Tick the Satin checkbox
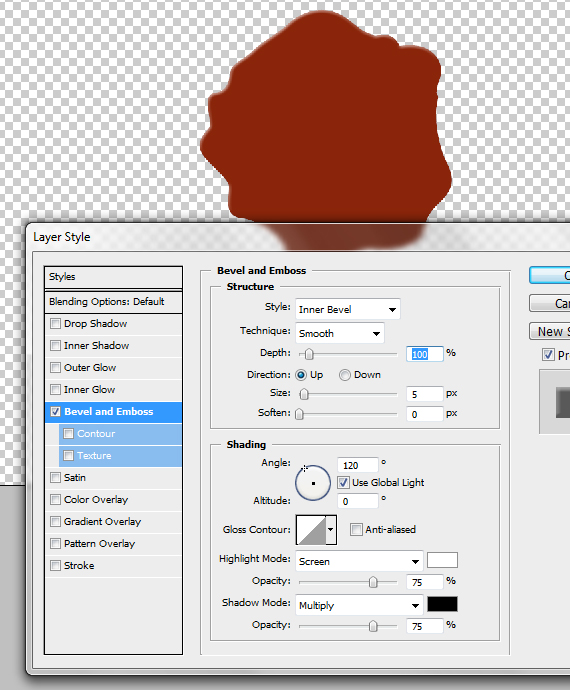Viewport: 570px width, 690px height. [55, 478]
